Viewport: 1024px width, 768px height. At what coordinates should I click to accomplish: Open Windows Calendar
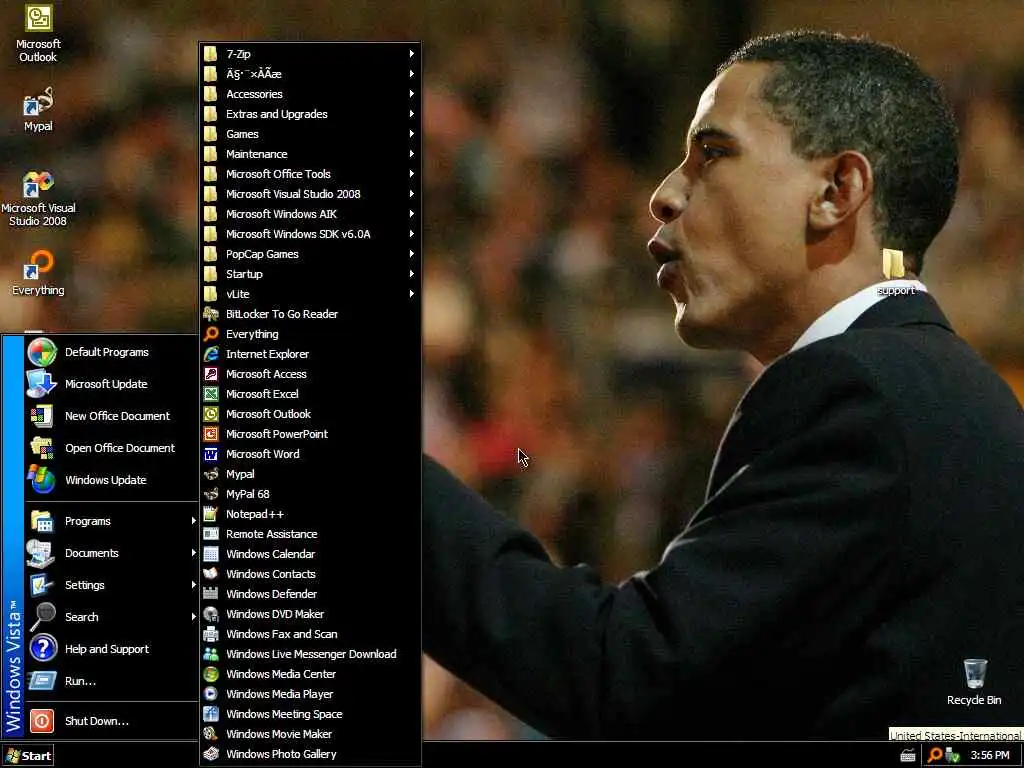[x=310, y=554]
